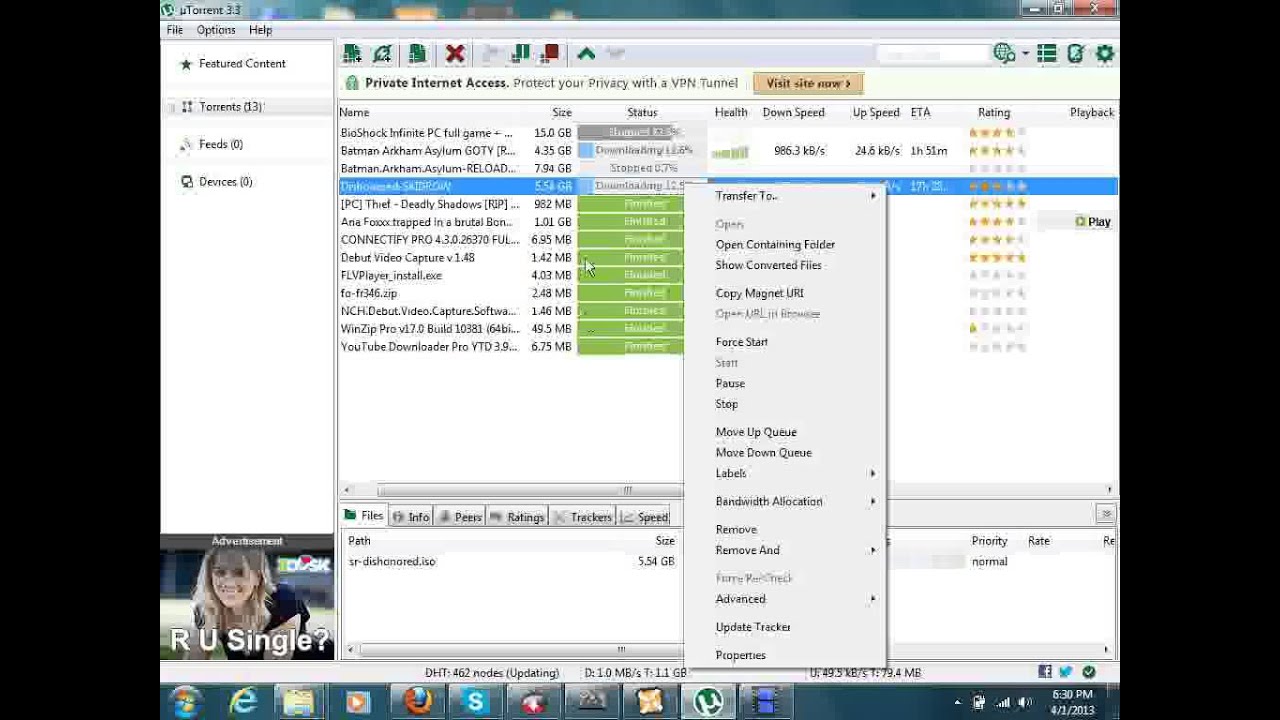The image size is (1280, 720).
Task: Click the Feeds RSS icon in sidebar
Action: (186, 144)
